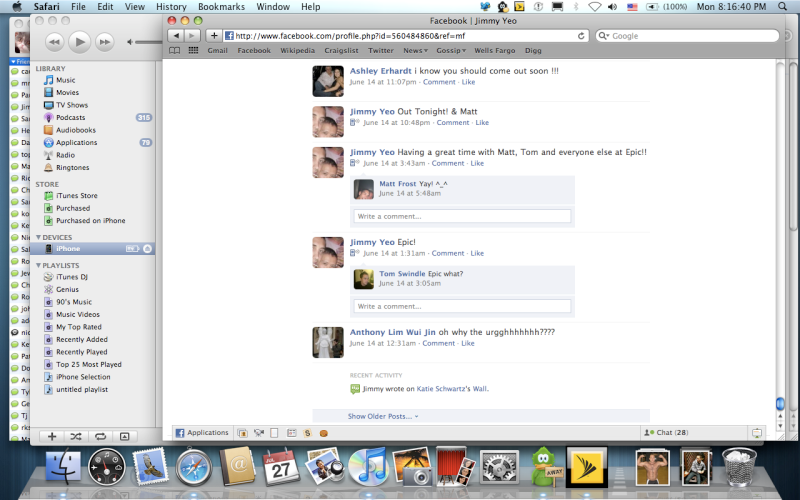
Task: Open the Craigslist bookmark
Action: pyautogui.click(x=341, y=51)
